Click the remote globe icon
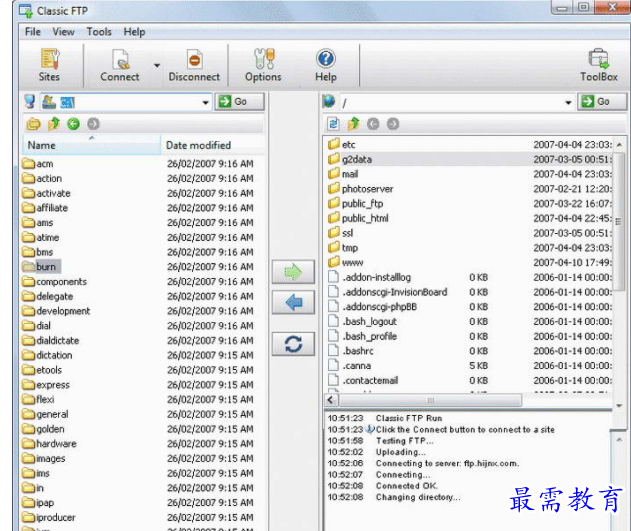 click(x=329, y=101)
